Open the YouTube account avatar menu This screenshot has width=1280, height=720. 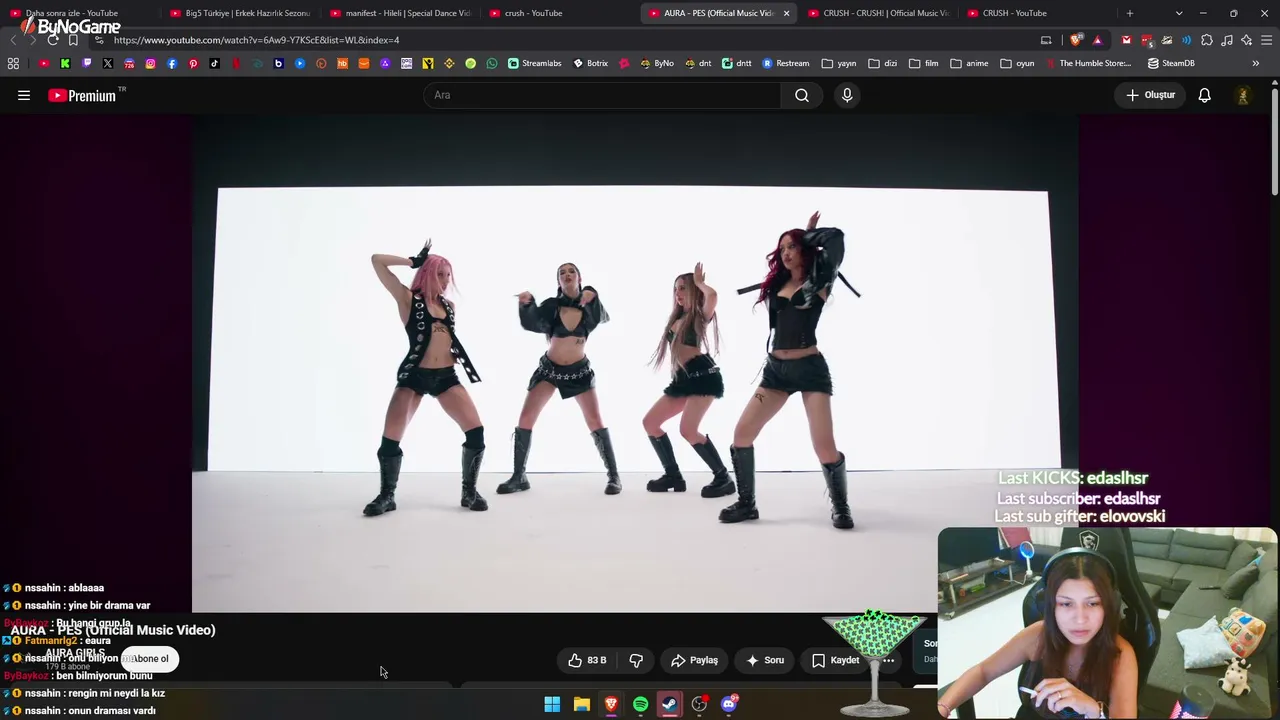(1243, 95)
